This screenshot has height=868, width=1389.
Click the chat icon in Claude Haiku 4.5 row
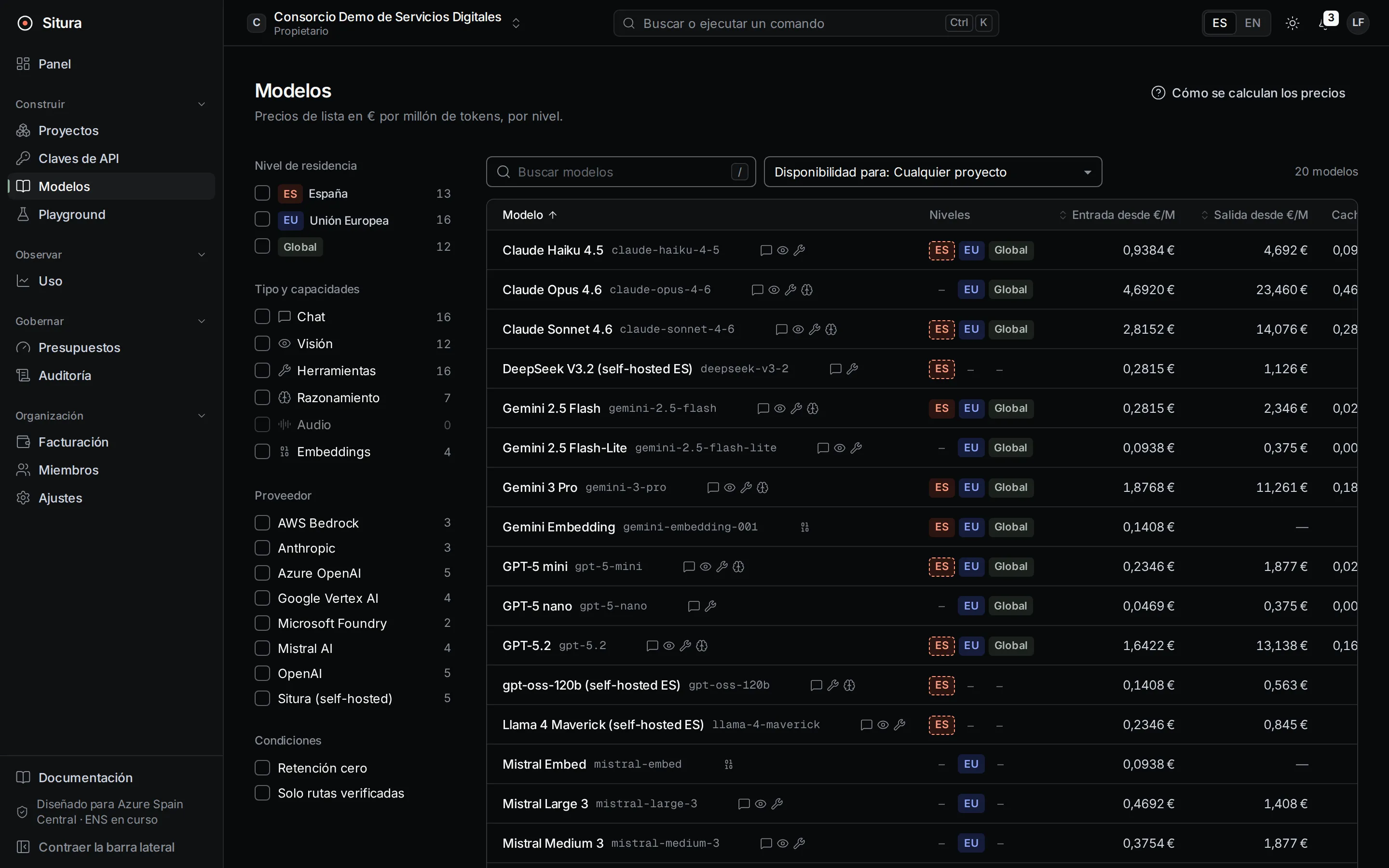coord(766,250)
